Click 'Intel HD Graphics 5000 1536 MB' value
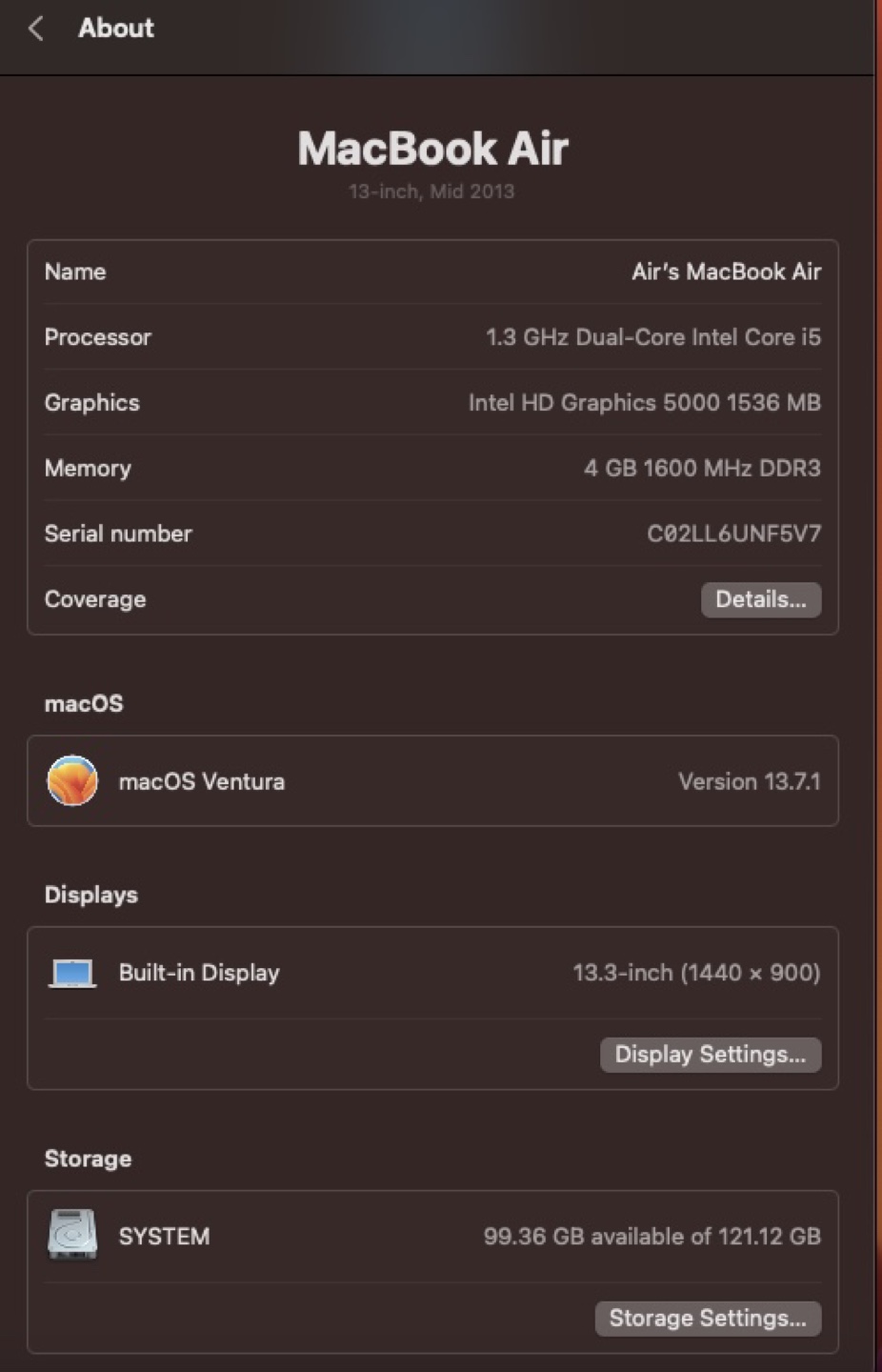 645,403
